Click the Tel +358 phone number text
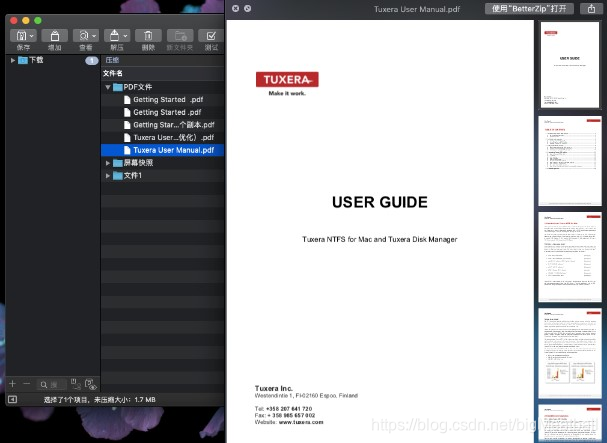This screenshot has width=607, height=443. click(284, 409)
